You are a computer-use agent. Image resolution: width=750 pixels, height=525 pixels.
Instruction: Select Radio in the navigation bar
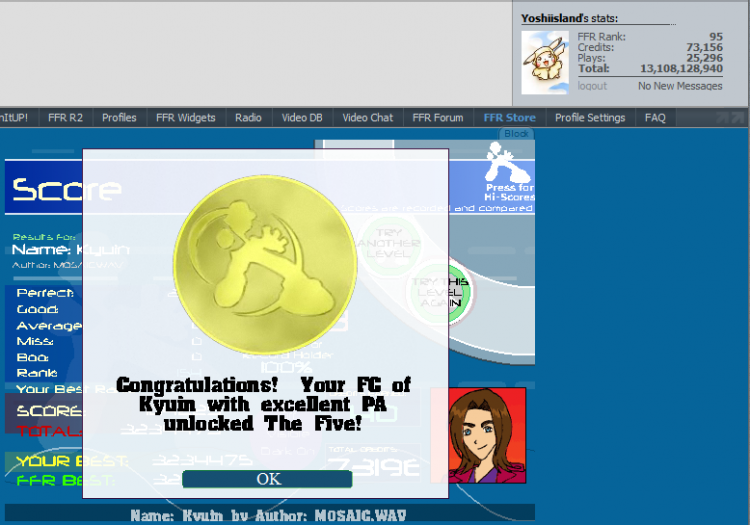click(248, 117)
